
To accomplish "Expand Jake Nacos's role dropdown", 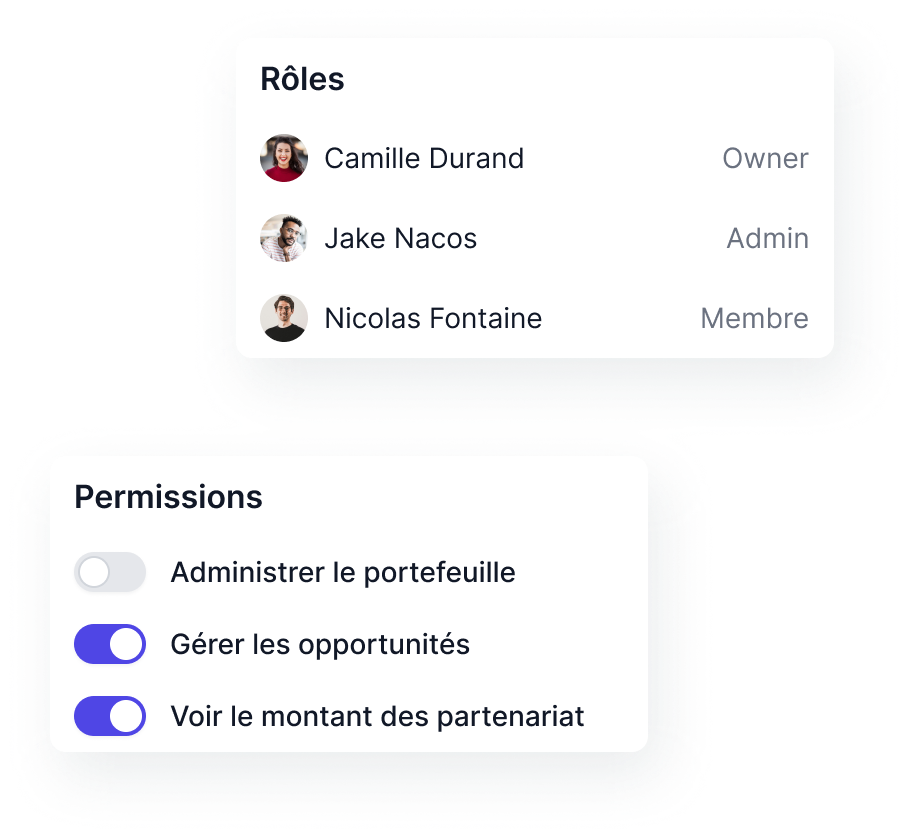I will coord(767,238).
